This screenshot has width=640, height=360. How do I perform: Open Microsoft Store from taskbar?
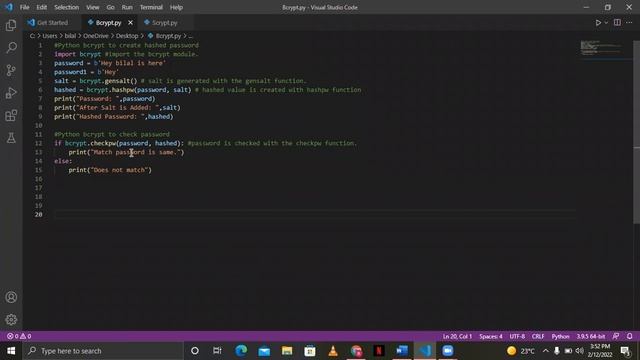click(x=310, y=351)
